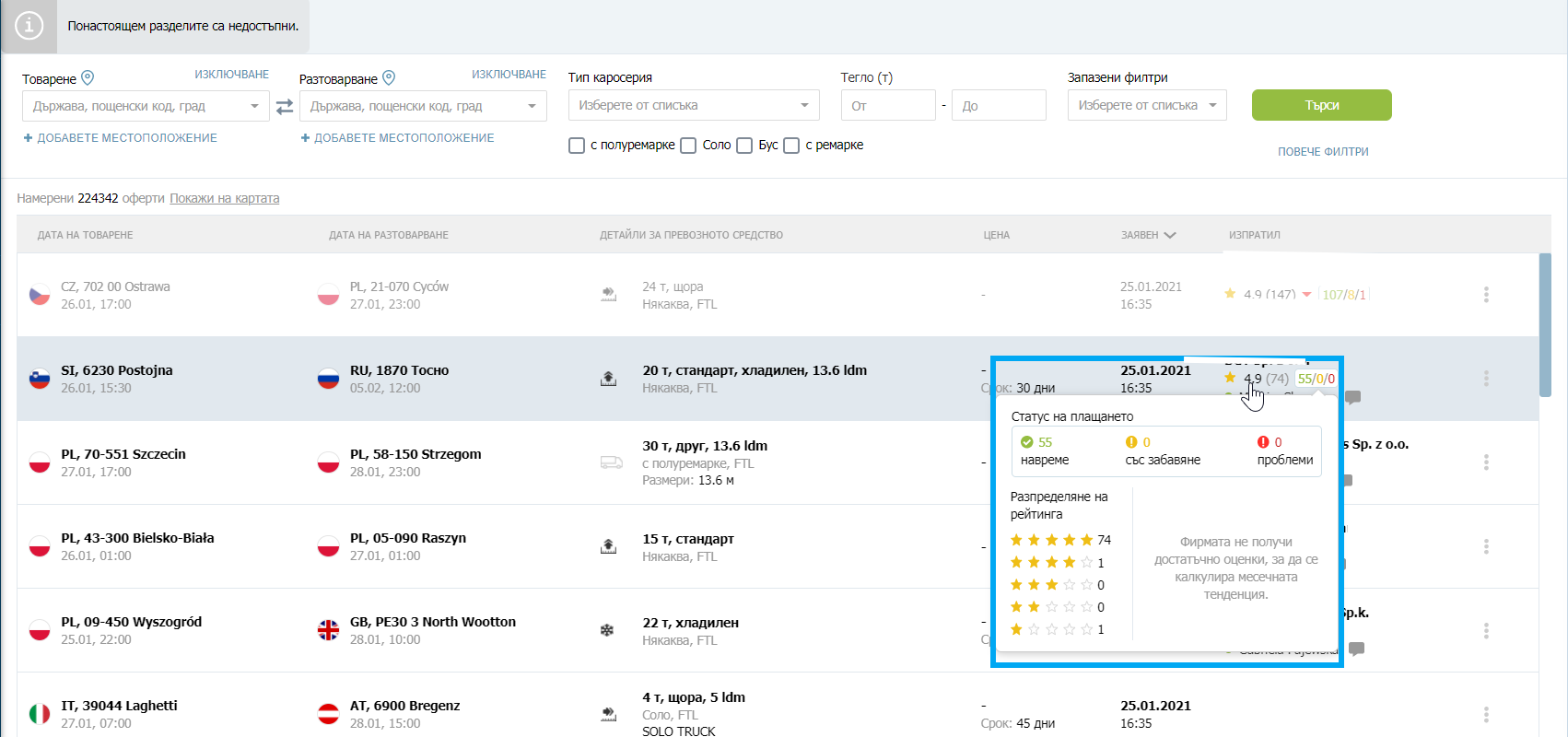Click the rating star in the Ostrawa row

click(1230, 294)
